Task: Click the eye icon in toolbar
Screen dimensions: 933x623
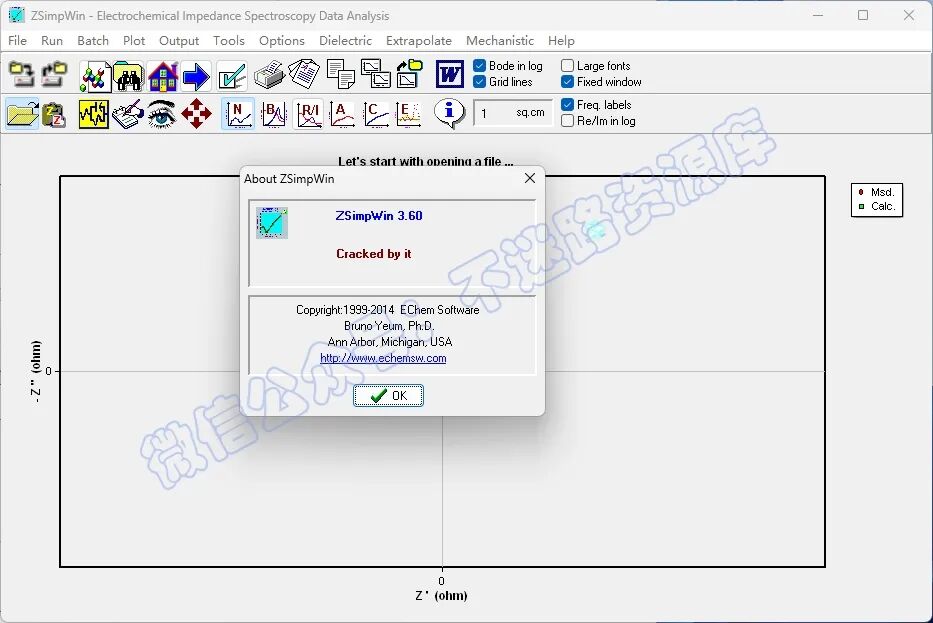Action: [161, 114]
